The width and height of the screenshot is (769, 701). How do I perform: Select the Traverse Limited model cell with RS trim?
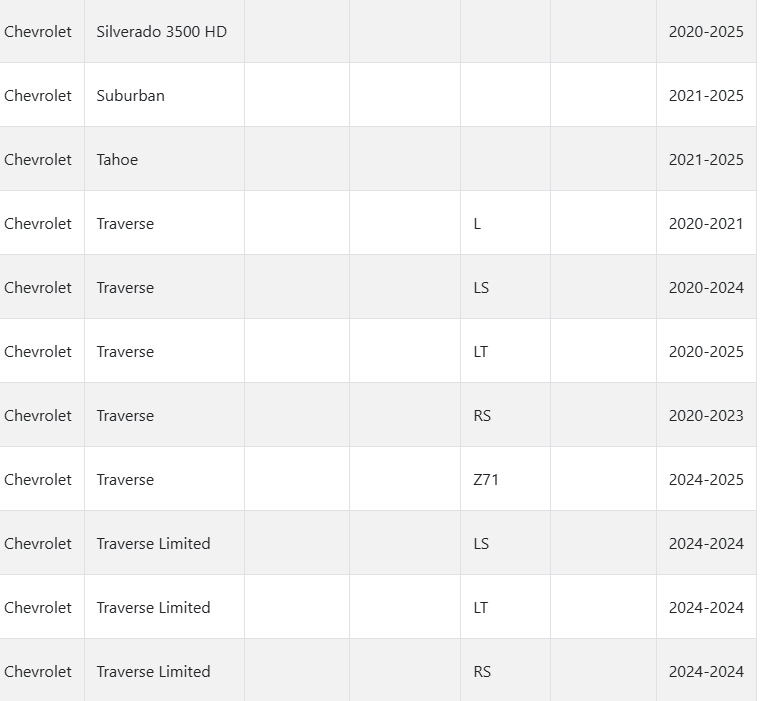(153, 672)
